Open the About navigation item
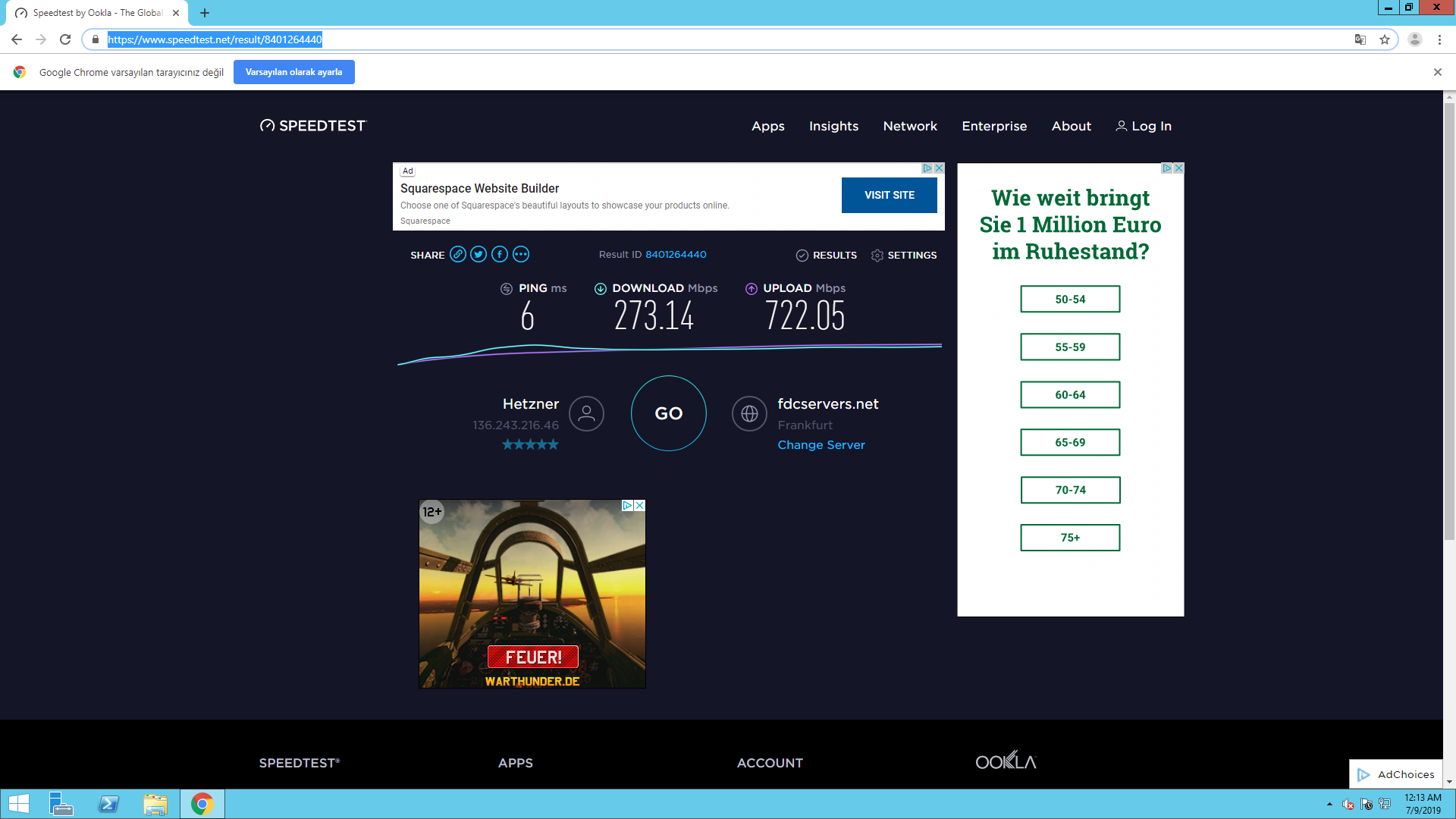 pyautogui.click(x=1072, y=126)
